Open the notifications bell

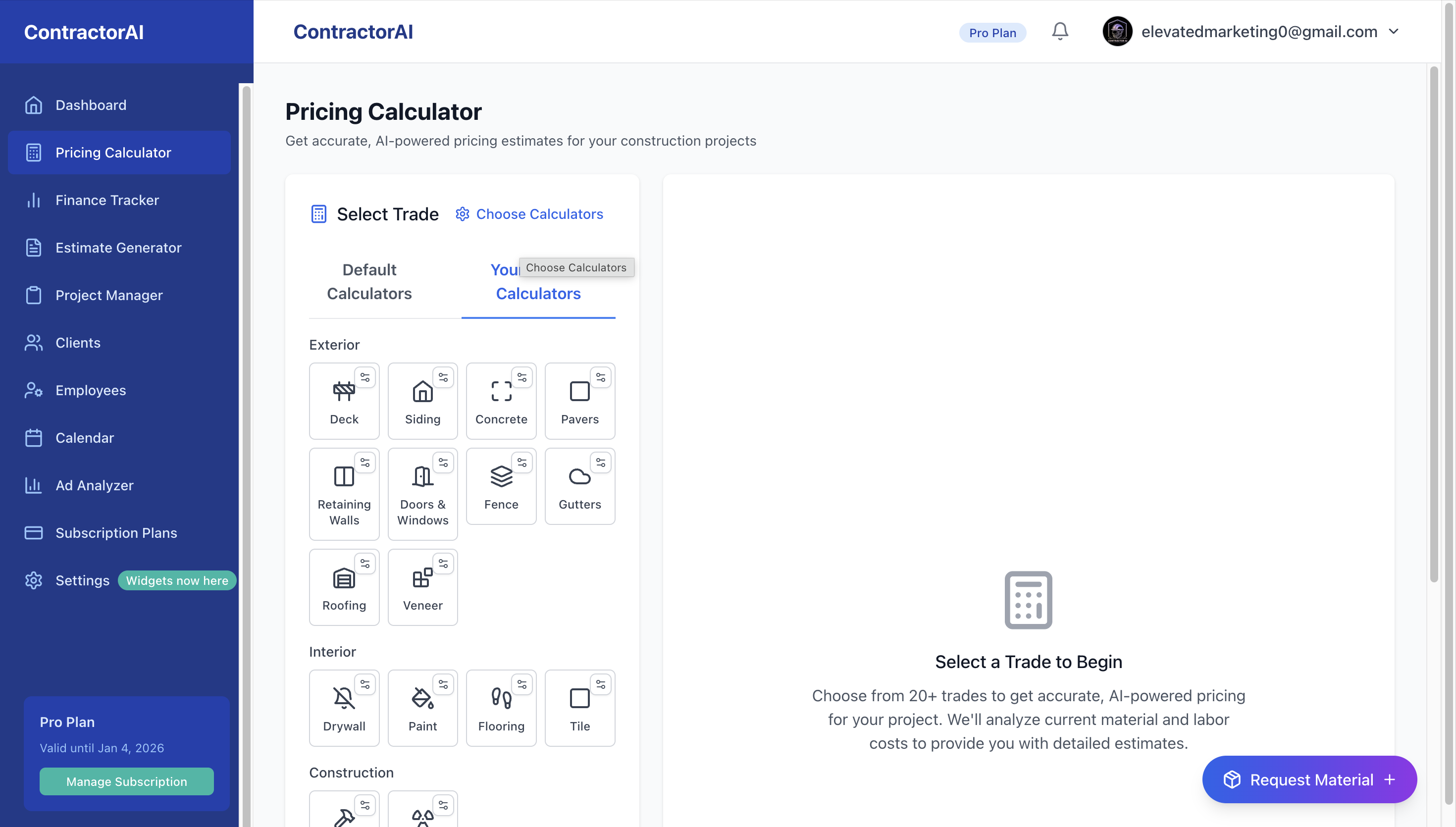(x=1060, y=31)
